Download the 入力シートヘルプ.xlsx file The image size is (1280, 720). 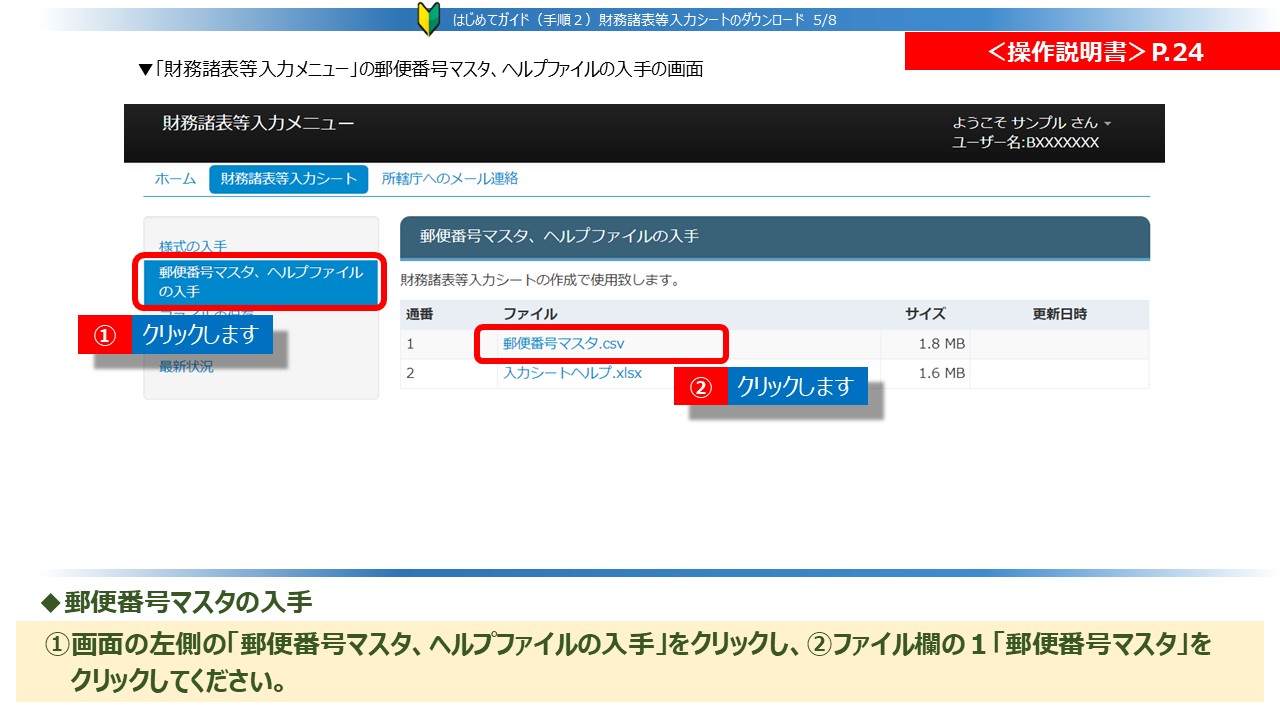pyautogui.click(x=572, y=373)
